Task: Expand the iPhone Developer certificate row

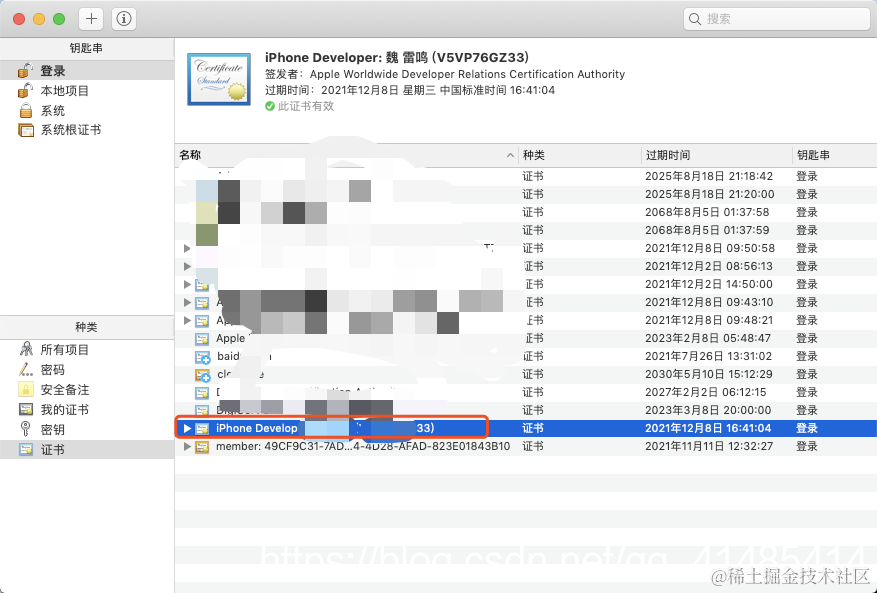Action: pyautogui.click(x=187, y=429)
